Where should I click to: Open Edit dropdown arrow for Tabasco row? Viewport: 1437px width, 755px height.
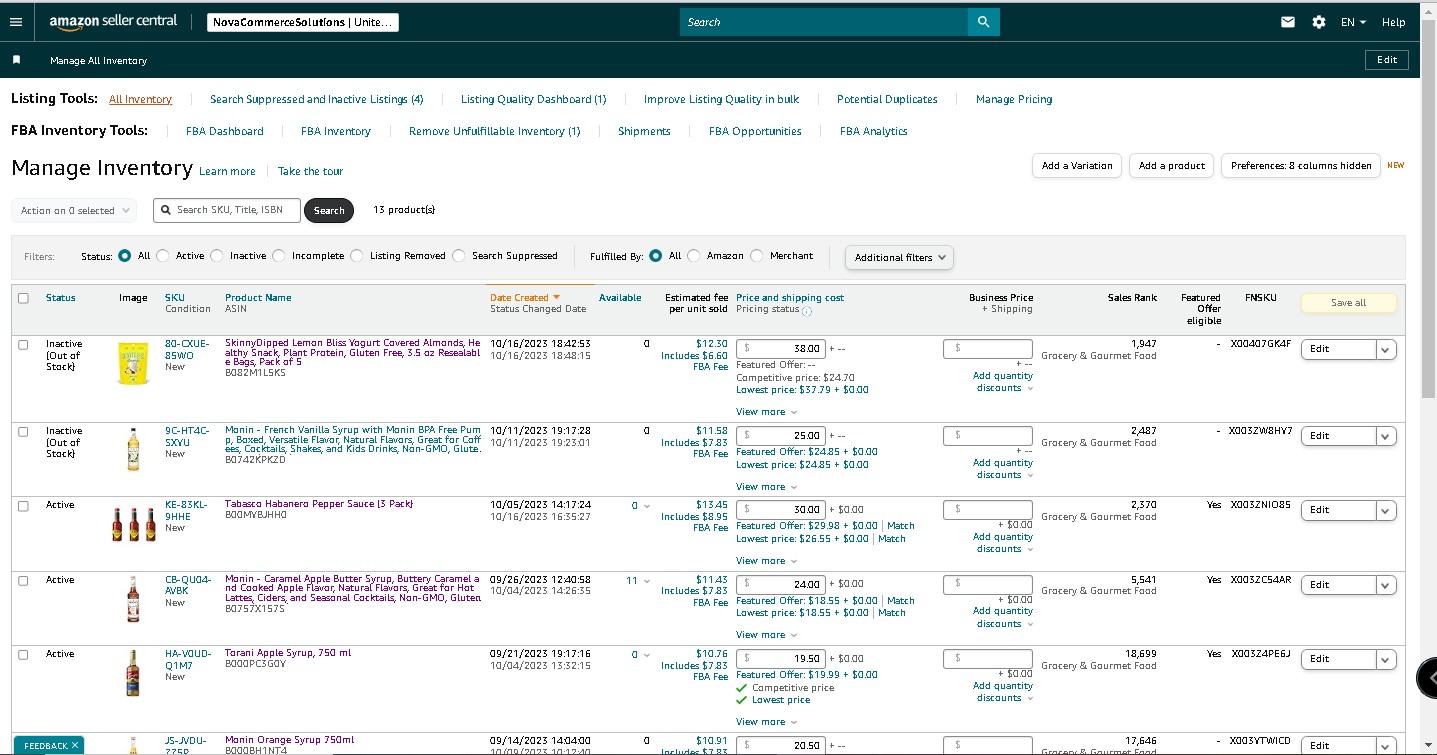pyautogui.click(x=1386, y=510)
